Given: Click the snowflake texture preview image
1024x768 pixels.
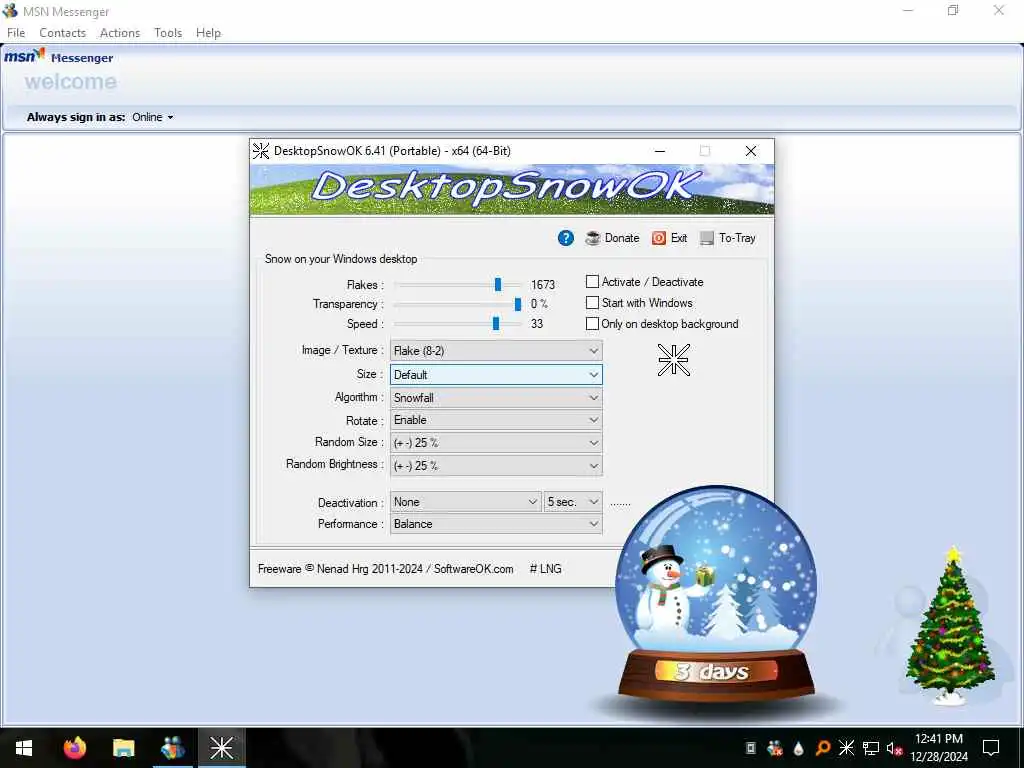Looking at the screenshot, I should [673, 360].
